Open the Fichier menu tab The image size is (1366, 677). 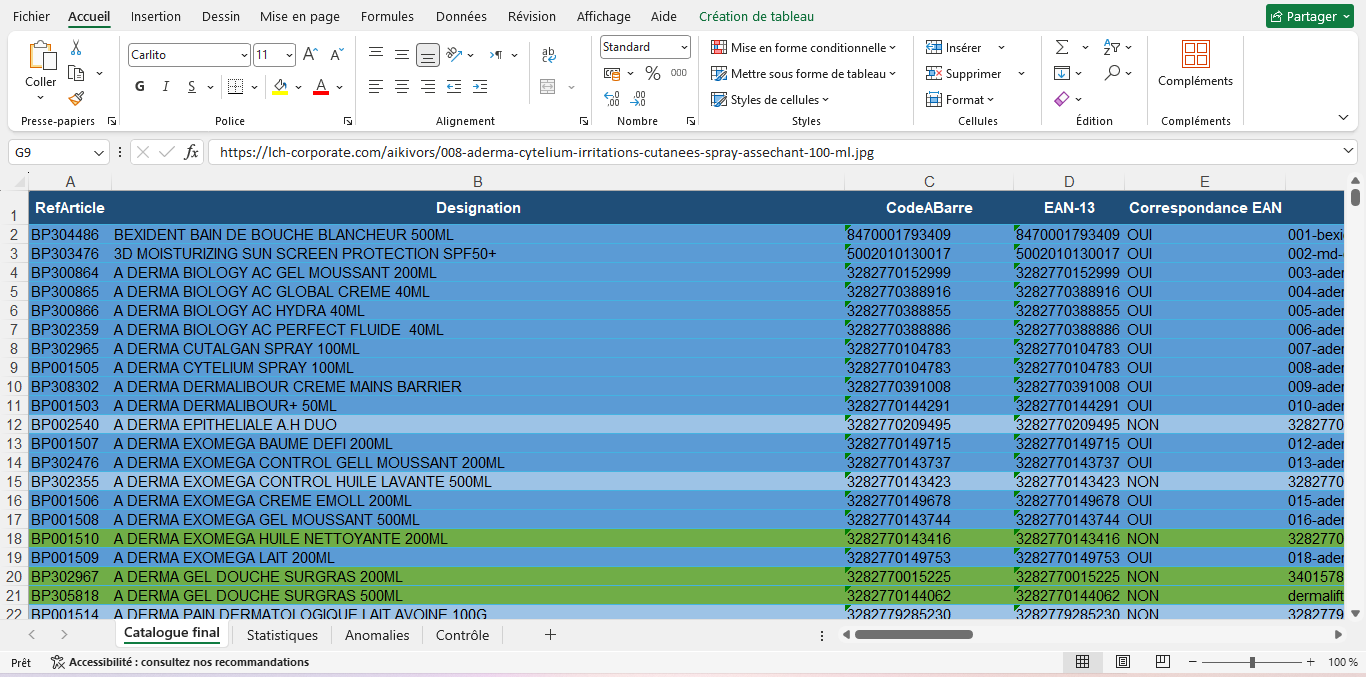[31, 16]
